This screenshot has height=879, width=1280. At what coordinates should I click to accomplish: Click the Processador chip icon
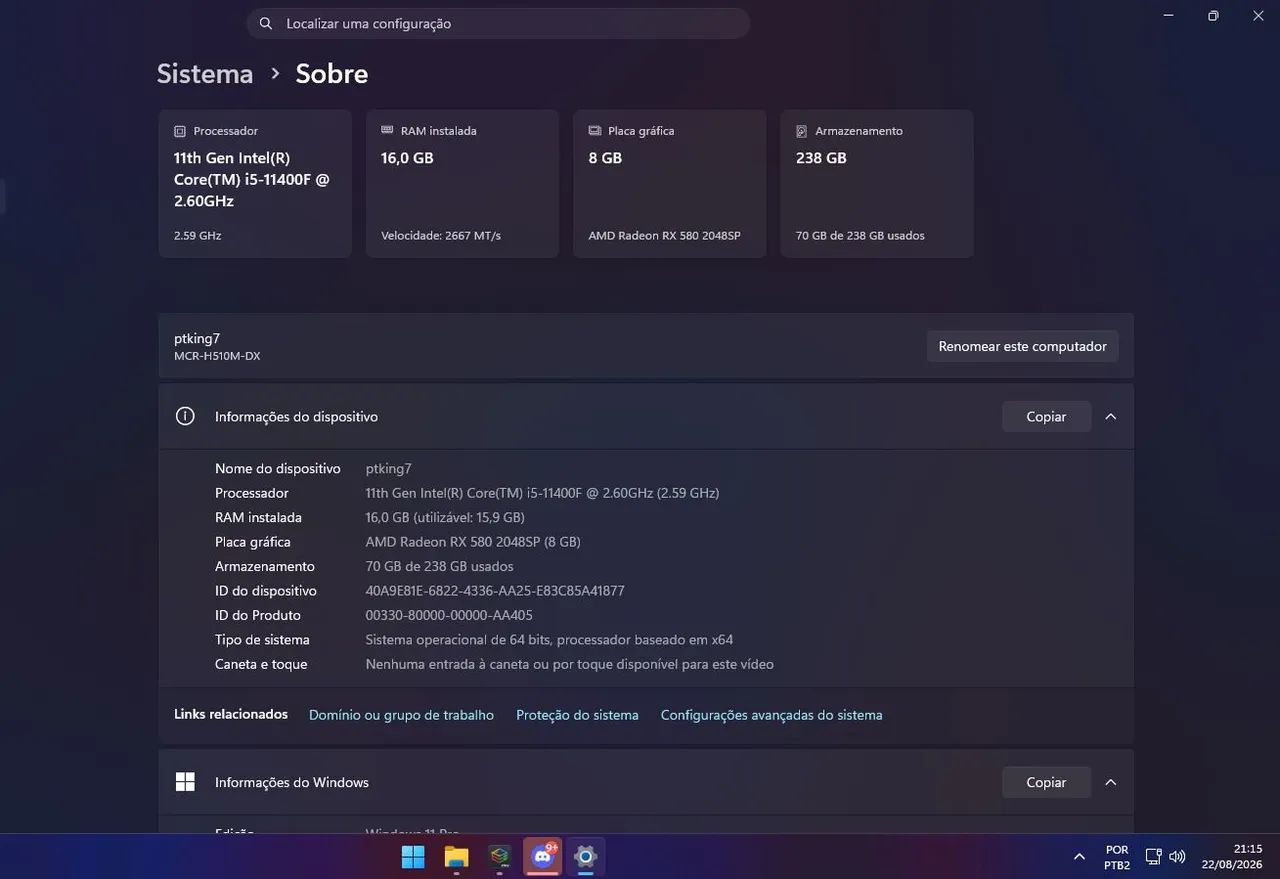pos(180,131)
